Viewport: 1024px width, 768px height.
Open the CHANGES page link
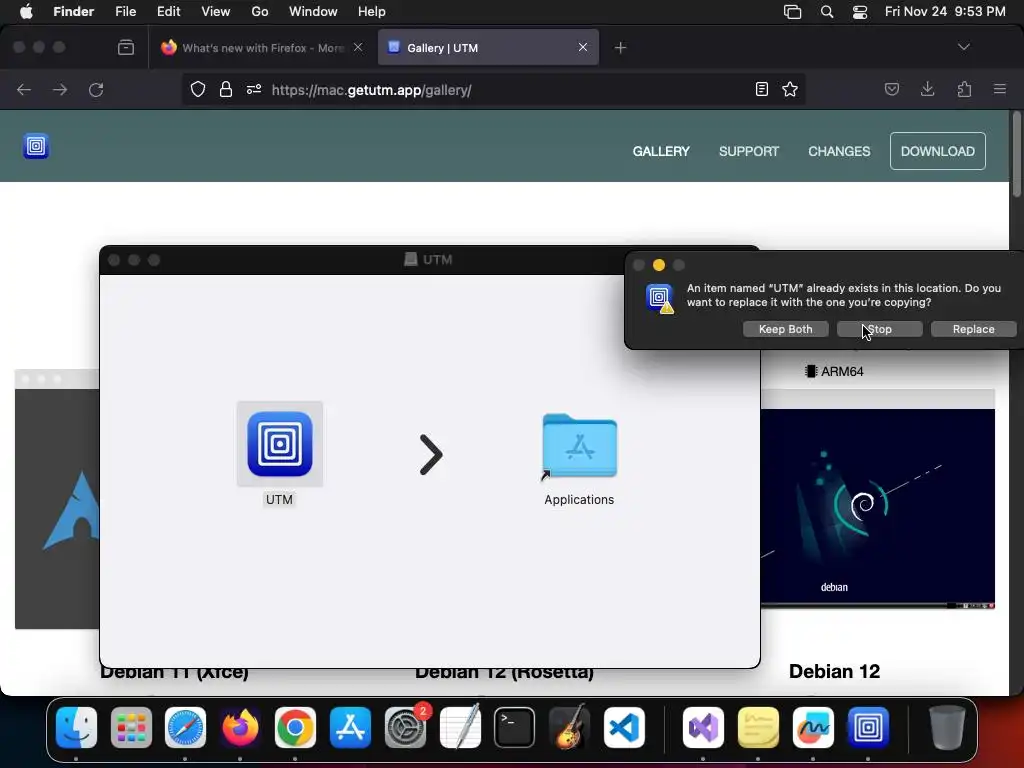point(839,152)
